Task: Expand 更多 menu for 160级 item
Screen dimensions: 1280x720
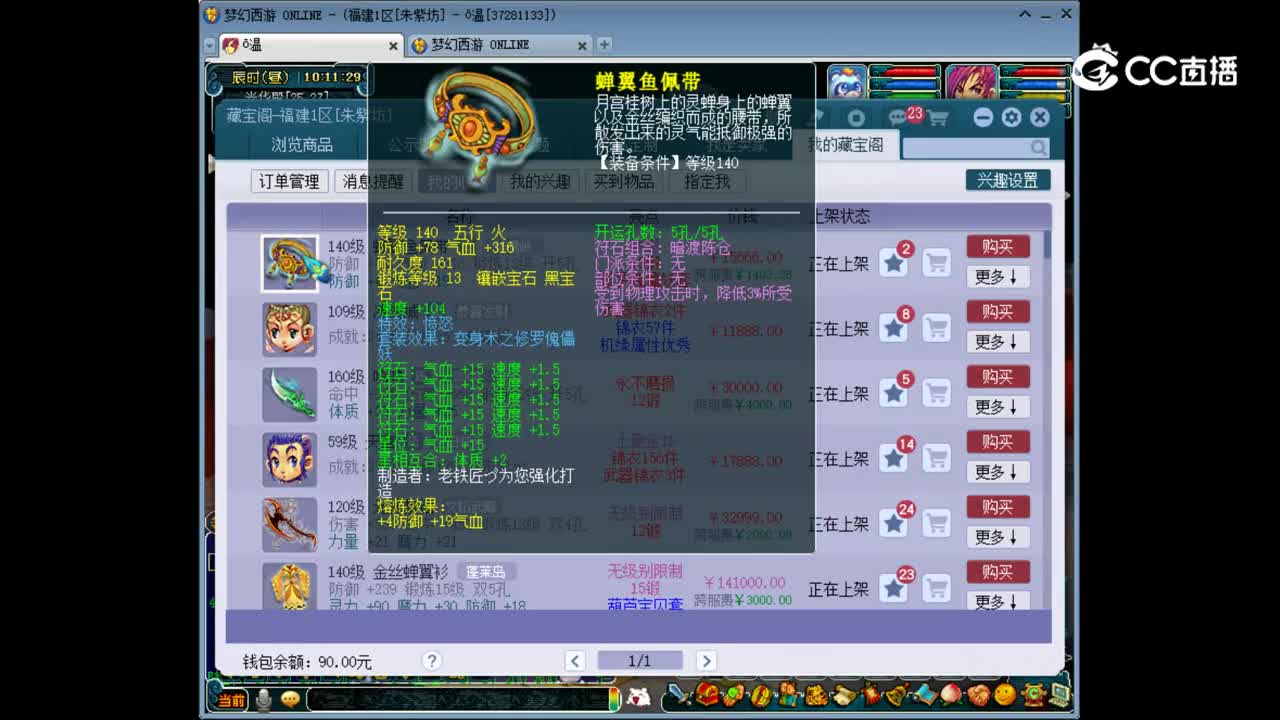Action: (x=997, y=407)
